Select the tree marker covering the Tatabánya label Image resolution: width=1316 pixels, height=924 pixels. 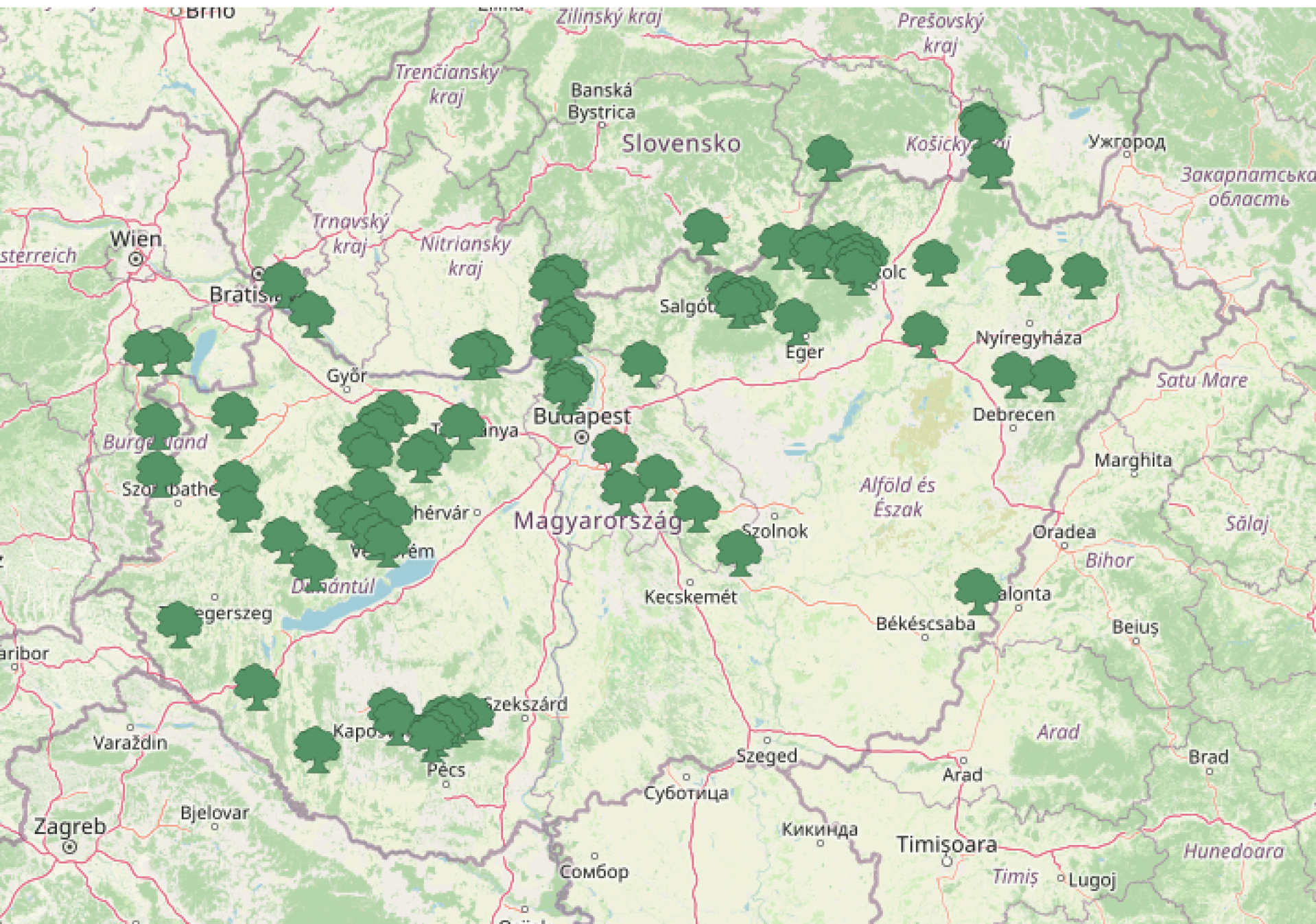pos(462,426)
